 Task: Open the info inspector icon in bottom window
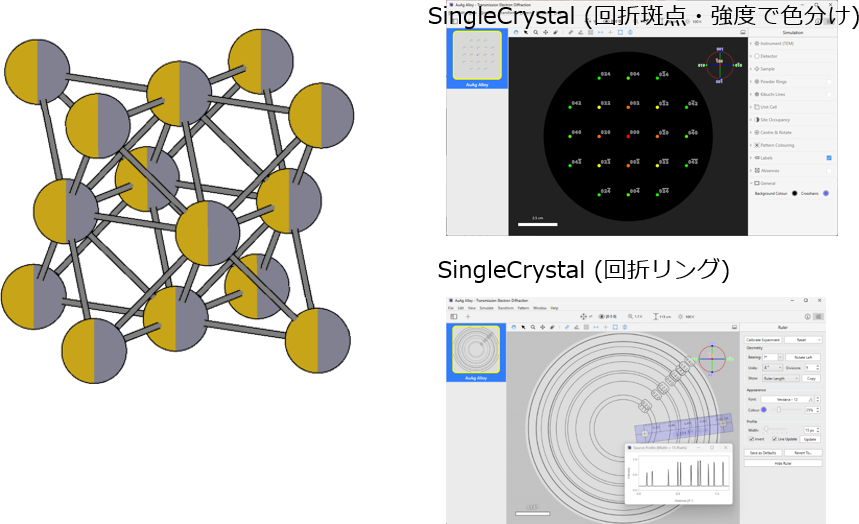click(807, 316)
